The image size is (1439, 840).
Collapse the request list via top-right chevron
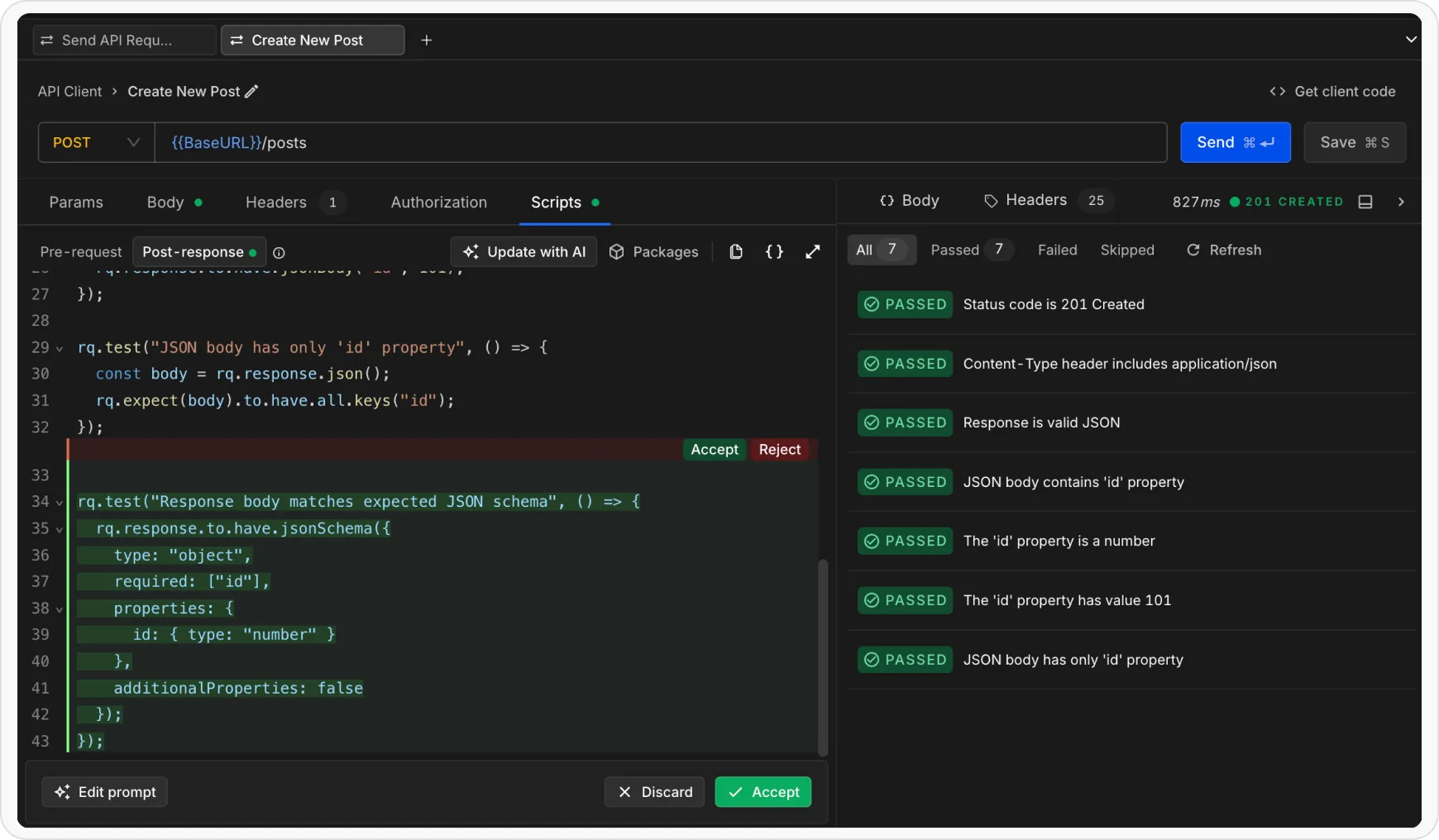[x=1413, y=38]
